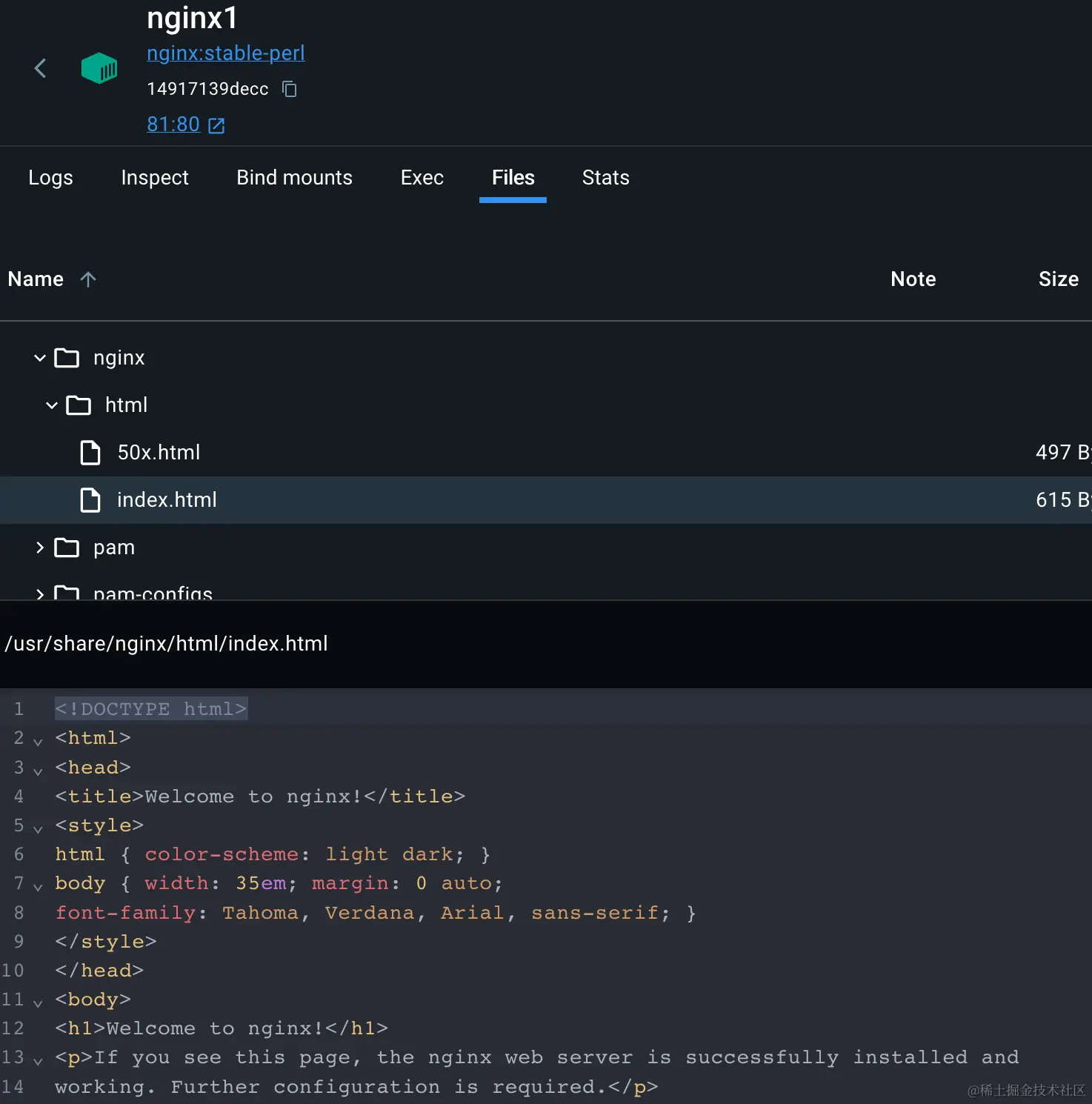Image resolution: width=1092 pixels, height=1104 pixels.
Task: Expand the pam folder chevron
Action: pos(40,548)
